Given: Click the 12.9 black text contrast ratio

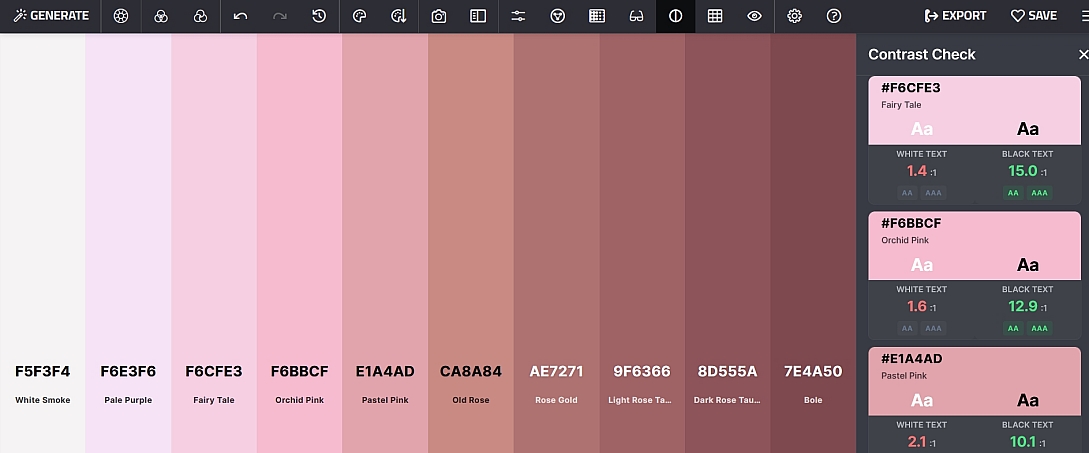Looking at the screenshot, I should click(x=1022, y=306).
